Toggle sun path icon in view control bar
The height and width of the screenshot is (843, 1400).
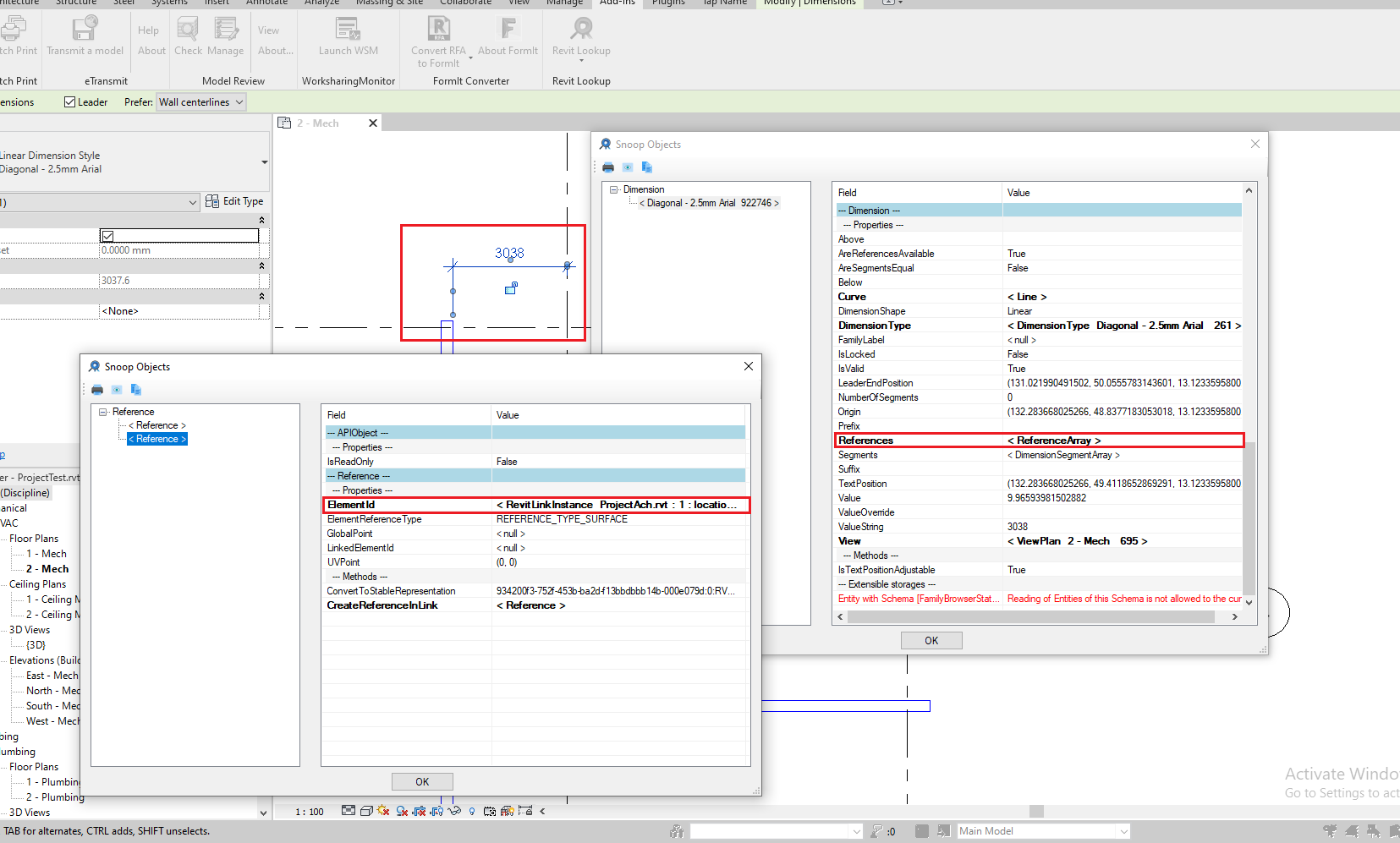point(384,811)
